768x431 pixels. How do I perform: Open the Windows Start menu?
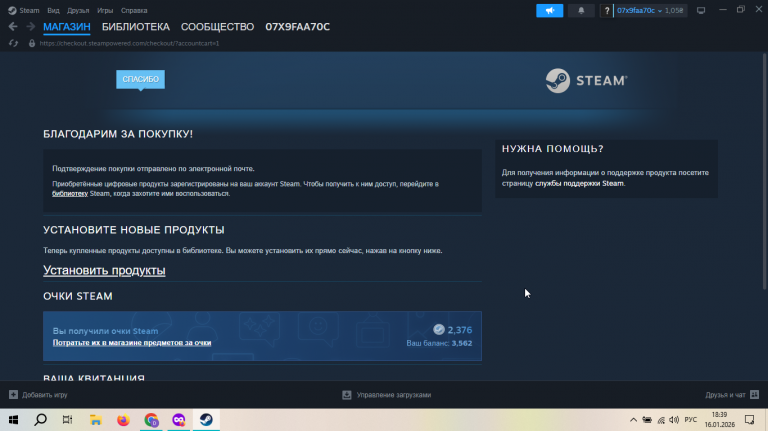pyautogui.click(x=13, y=420)
